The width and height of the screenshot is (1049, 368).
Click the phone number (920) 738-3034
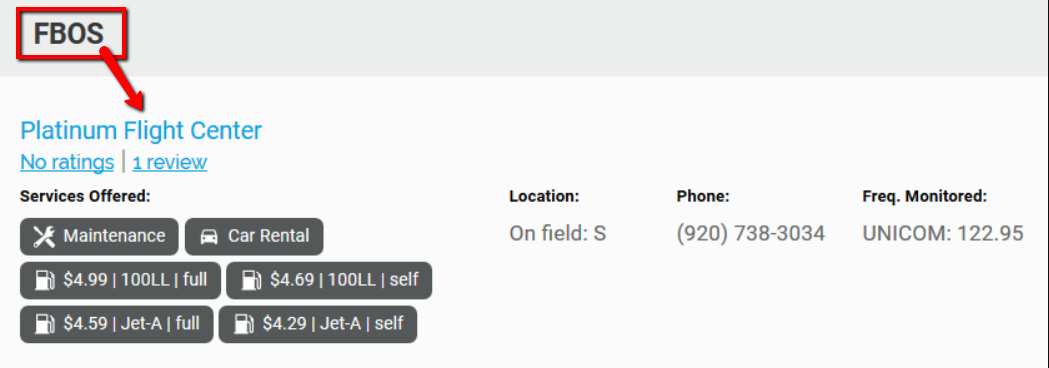(x=751, y=234)
